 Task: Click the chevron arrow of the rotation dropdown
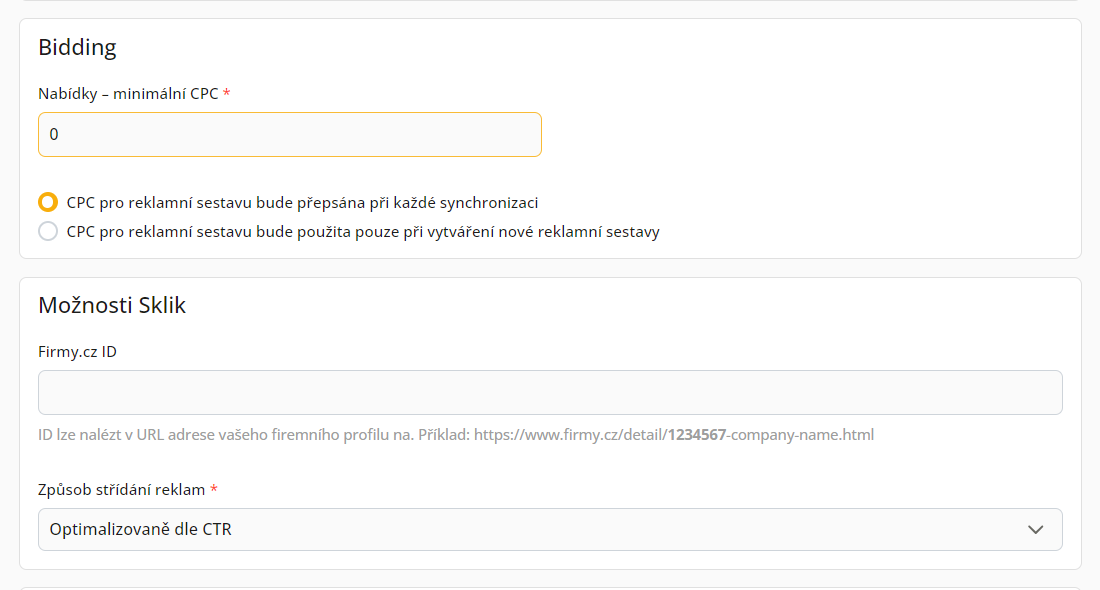pos(1036,529)
